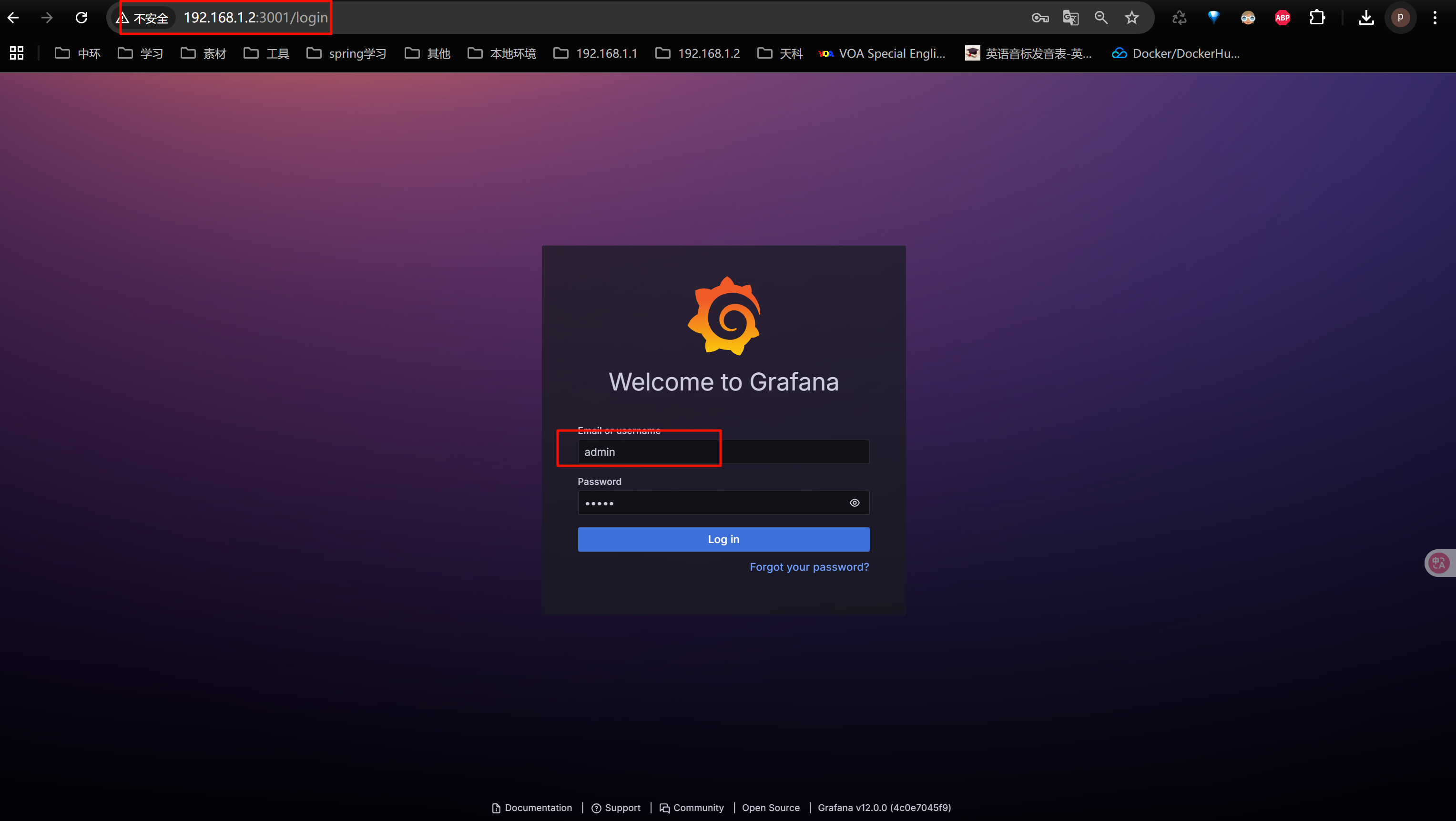This screenshot has height=821, width=1456.
Task: Click the Google Translate page icon
Action: click(1070, 18)
